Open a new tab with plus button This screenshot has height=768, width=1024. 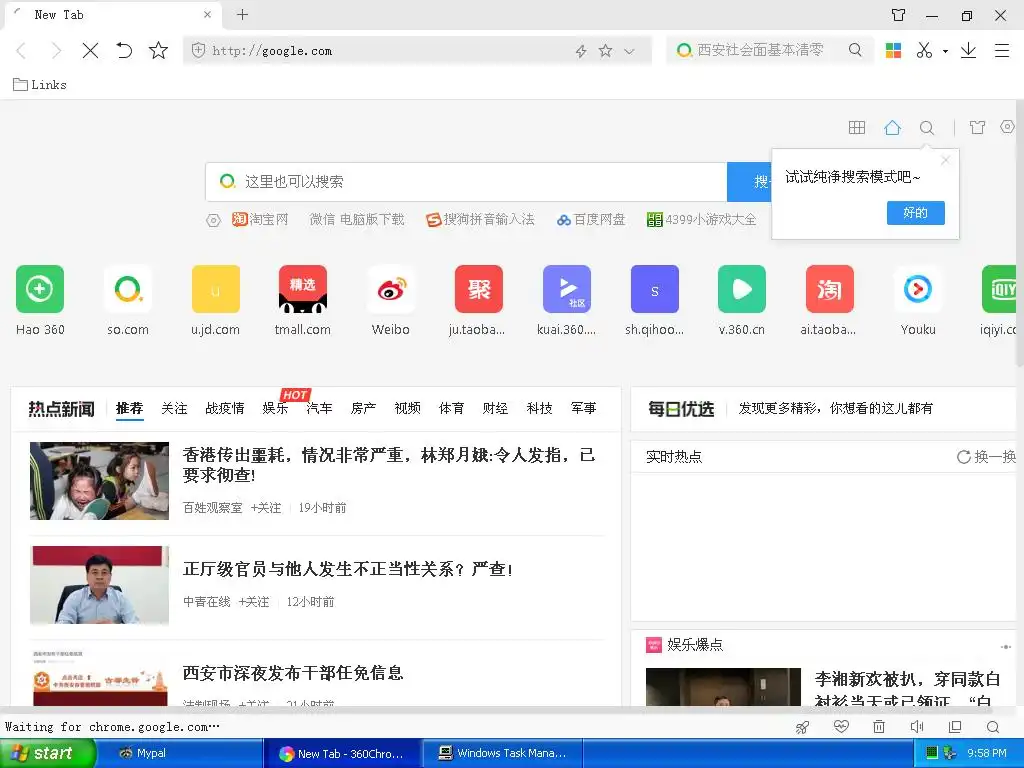tap(242, 14)
